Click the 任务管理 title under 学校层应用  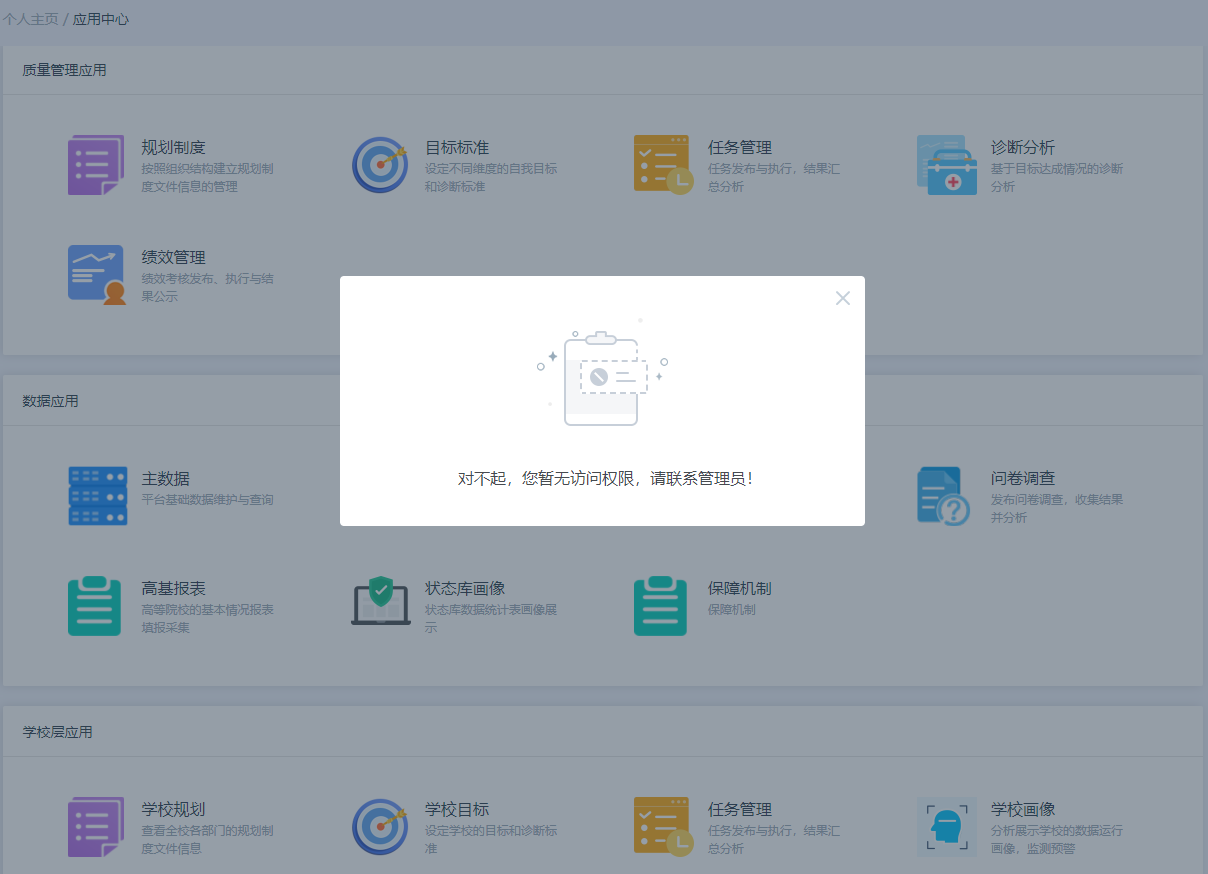click(x=739, y=809)
